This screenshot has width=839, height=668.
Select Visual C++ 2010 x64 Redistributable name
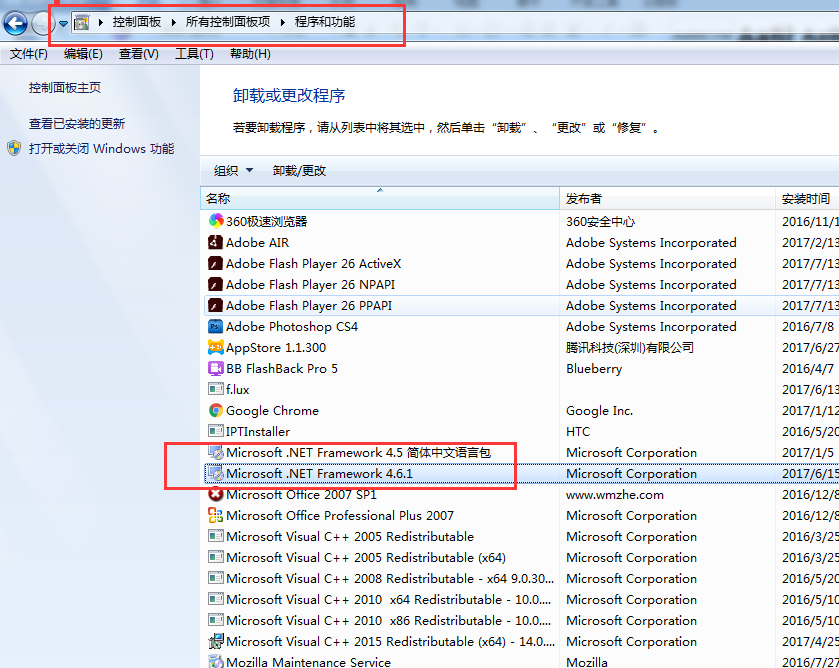(x=388, y=599)
